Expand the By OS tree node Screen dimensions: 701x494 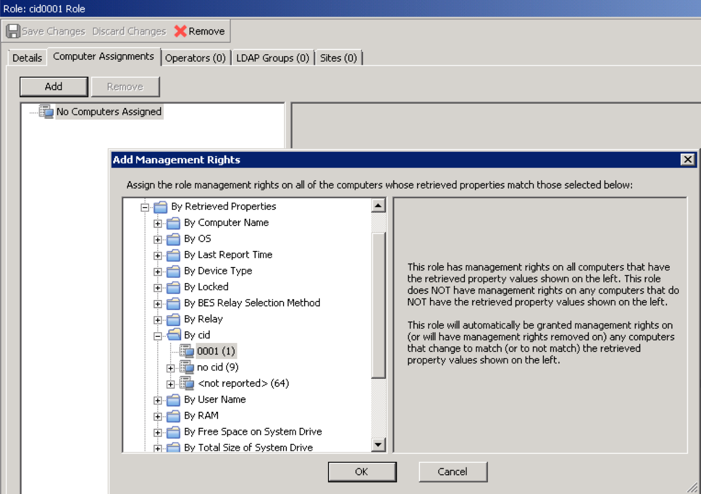point(158,239)
